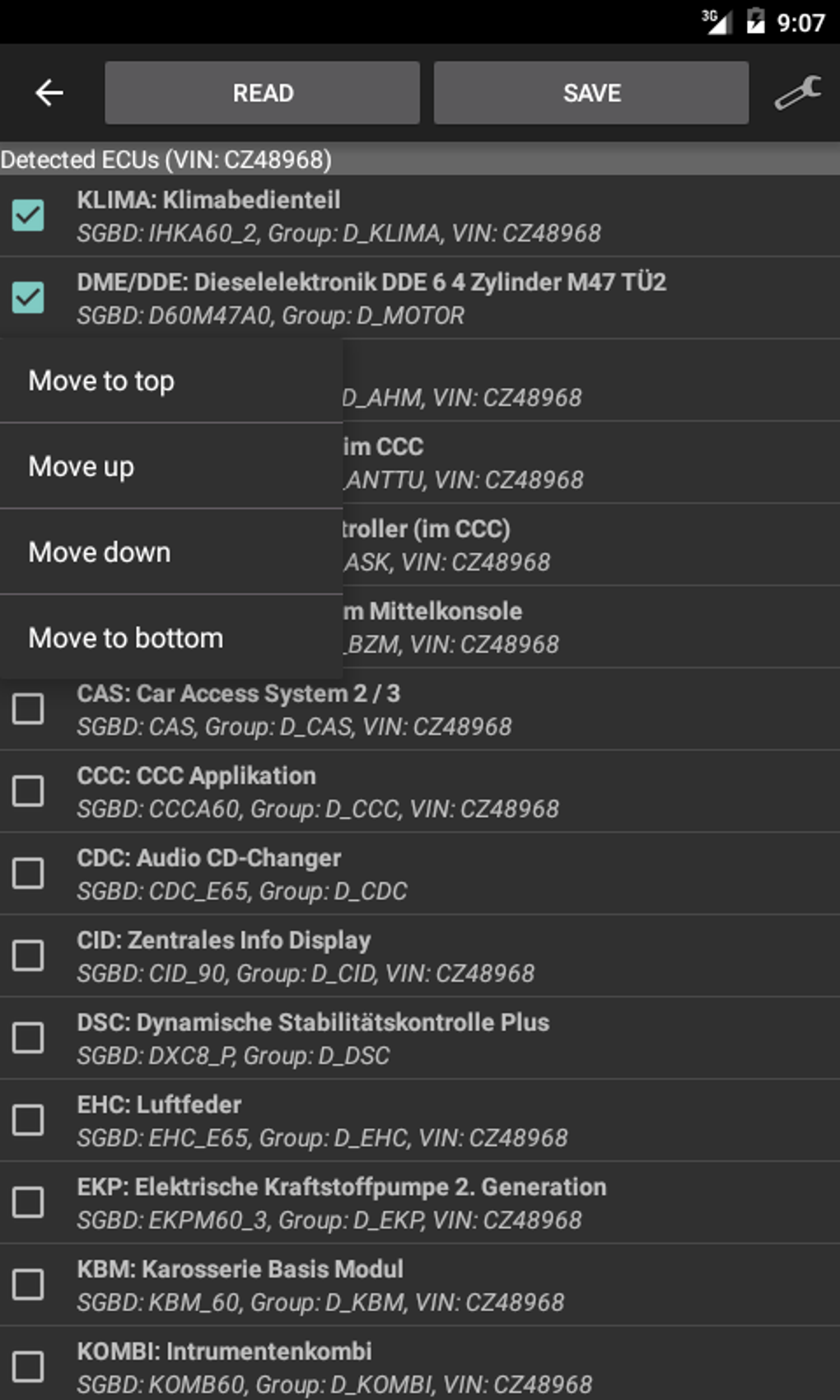The height and width of the screenshot is (1400, 840).
Task: Tap the back arrow icon
Action: (x=49, y=93)
